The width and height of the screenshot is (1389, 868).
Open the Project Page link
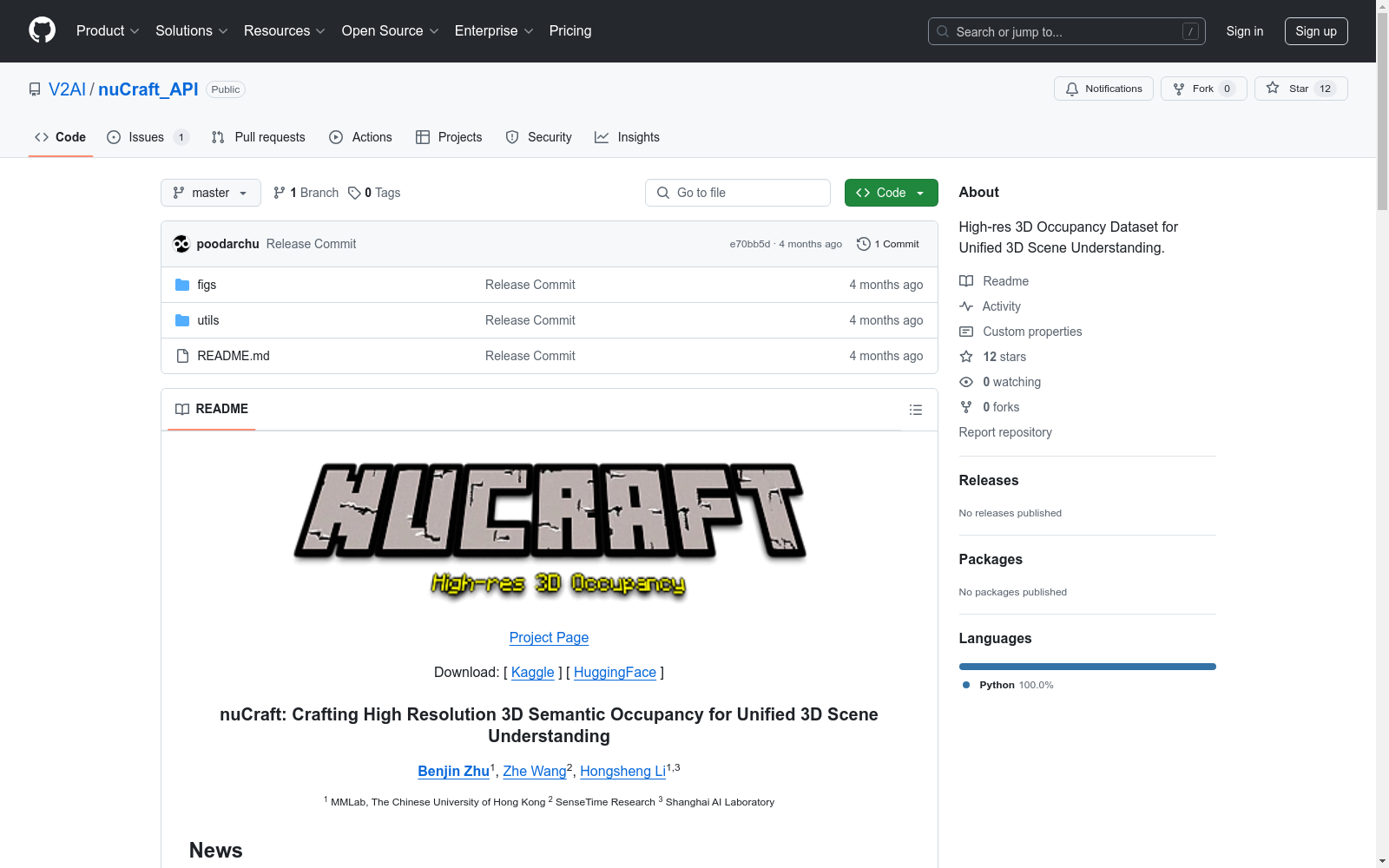549,638
